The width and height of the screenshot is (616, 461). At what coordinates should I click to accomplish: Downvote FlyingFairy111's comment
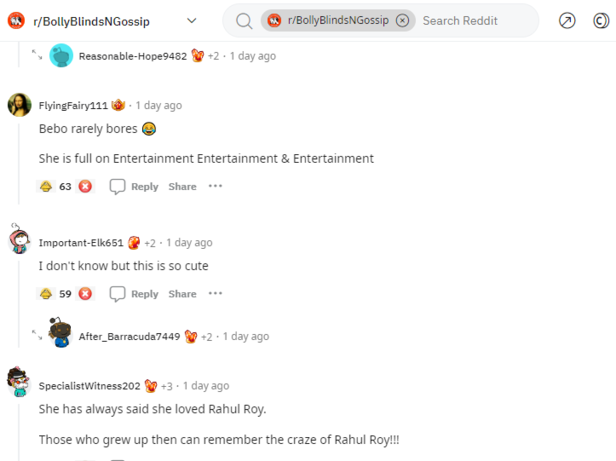[x=85, y=186]
